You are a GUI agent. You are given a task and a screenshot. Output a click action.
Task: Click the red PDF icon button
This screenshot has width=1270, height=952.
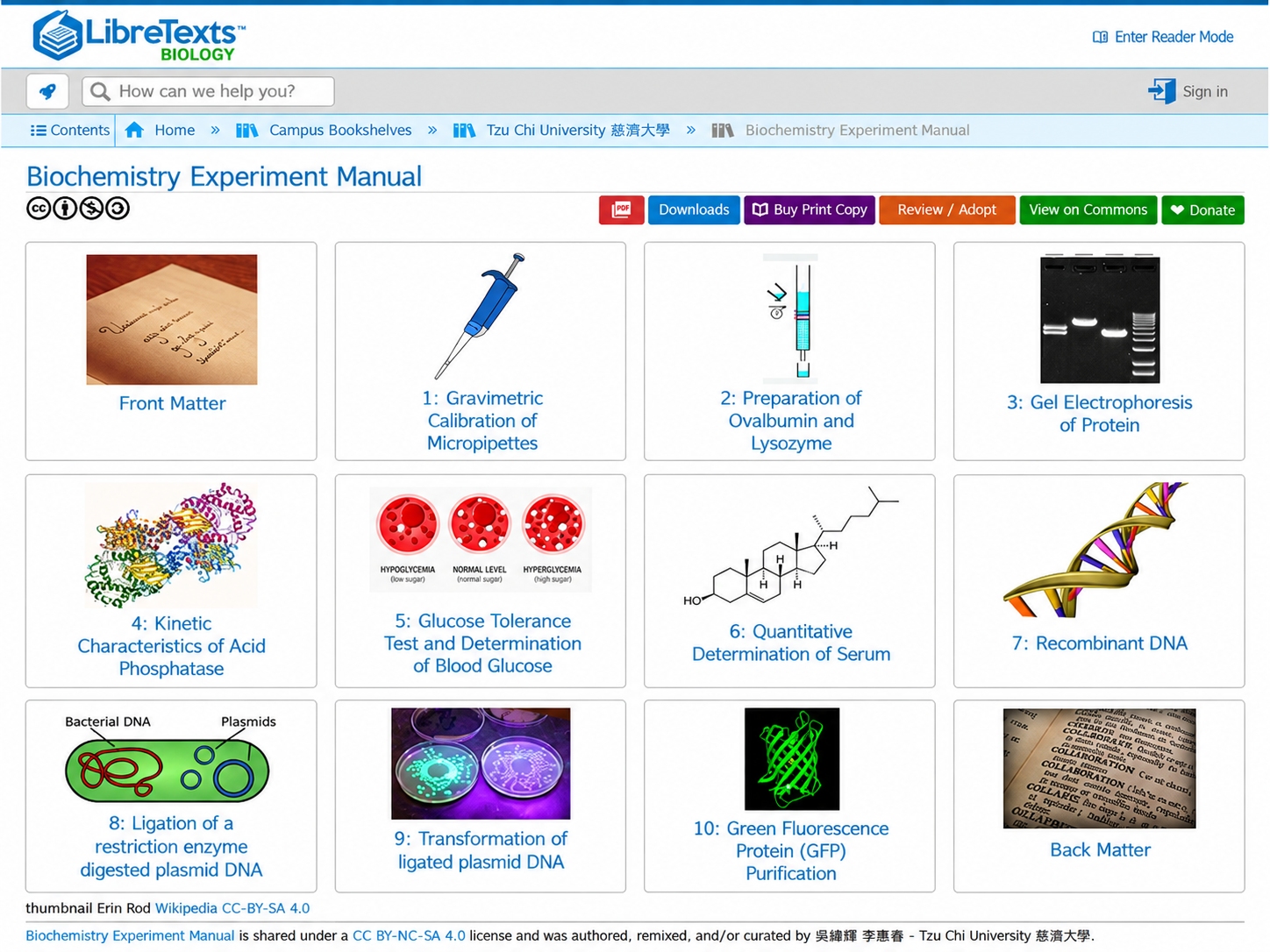click(622, 210)
